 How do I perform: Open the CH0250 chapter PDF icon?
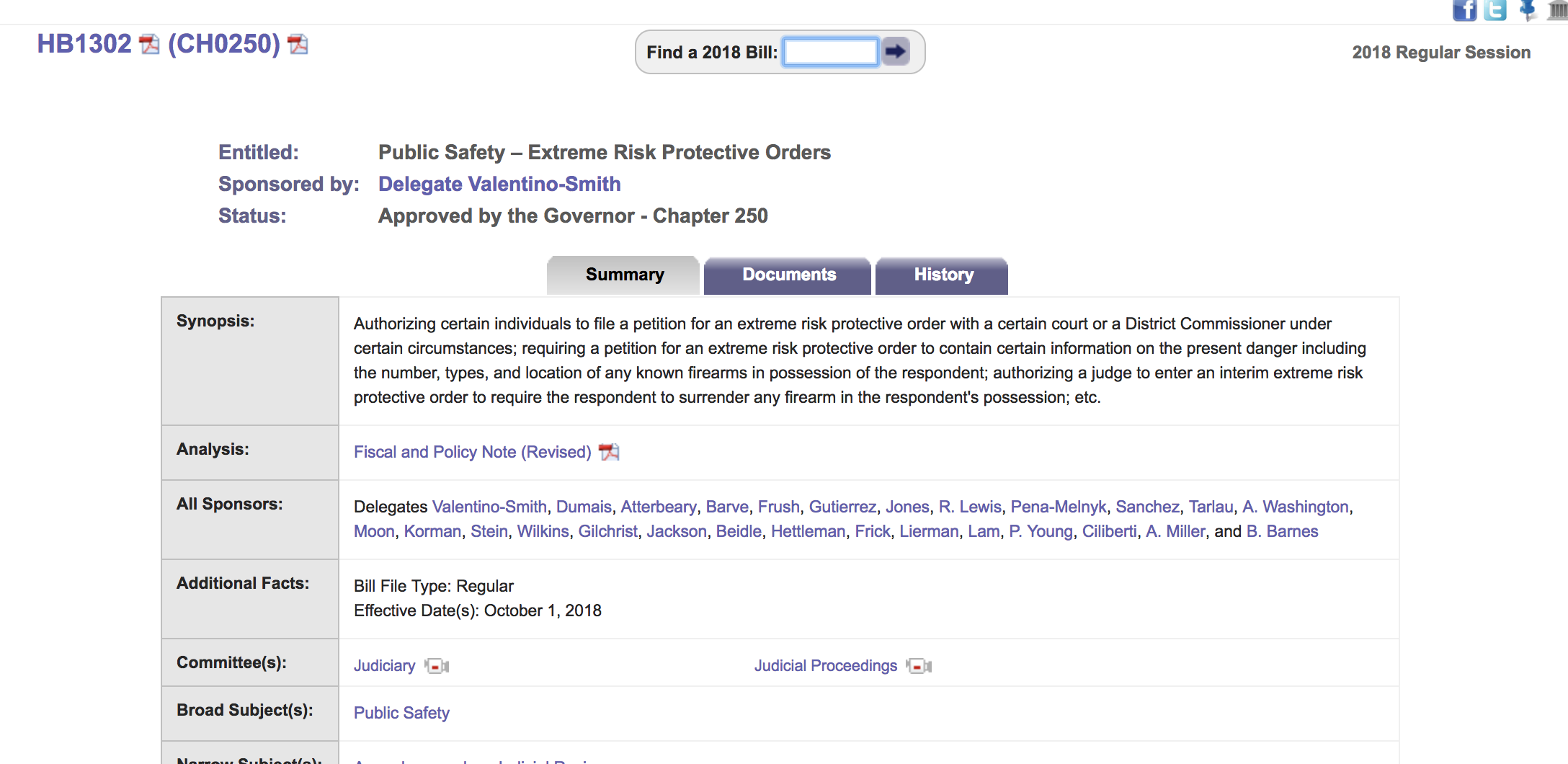tap(298, 45)
